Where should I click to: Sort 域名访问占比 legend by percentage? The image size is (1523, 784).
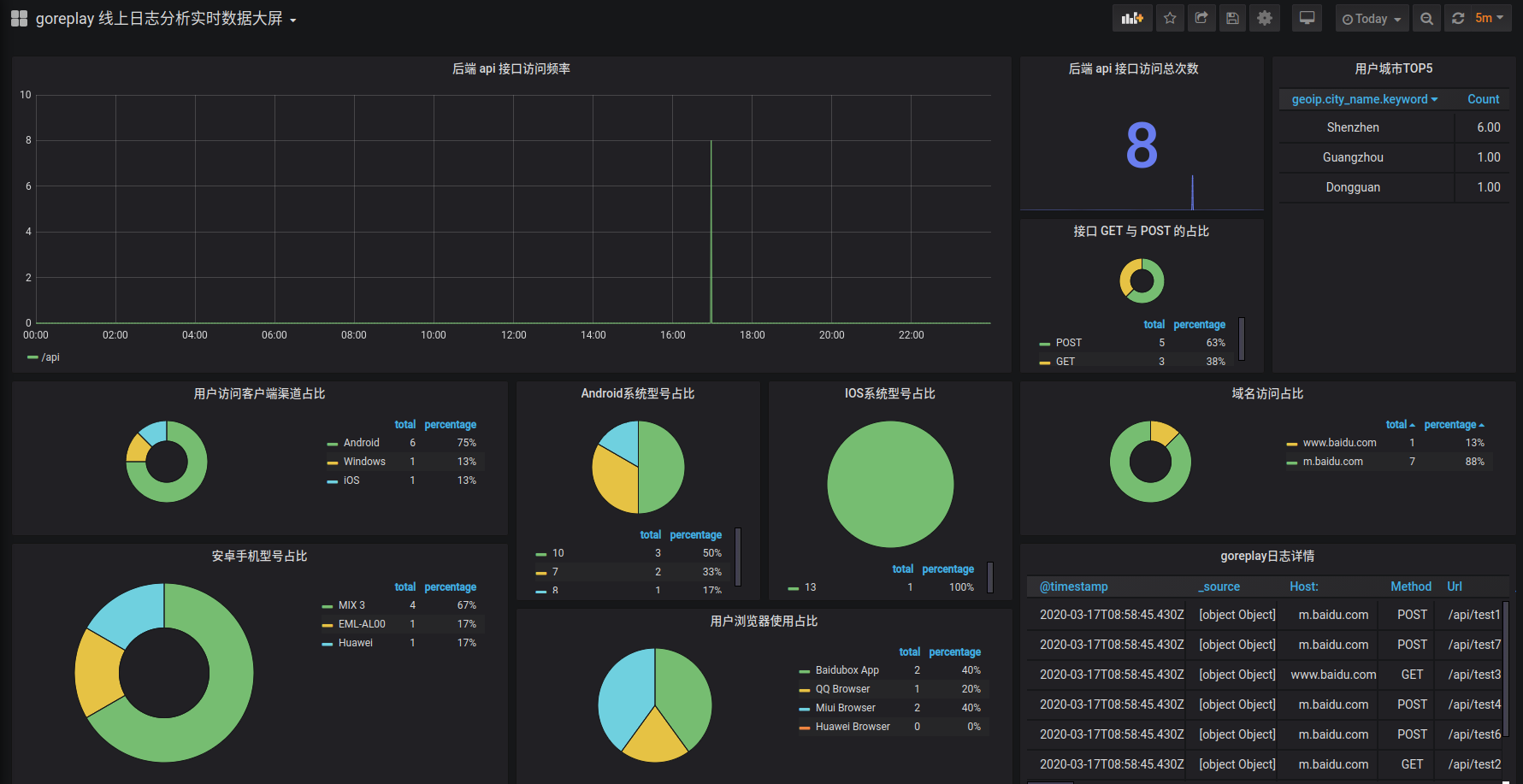click(x=1454, y=425)
